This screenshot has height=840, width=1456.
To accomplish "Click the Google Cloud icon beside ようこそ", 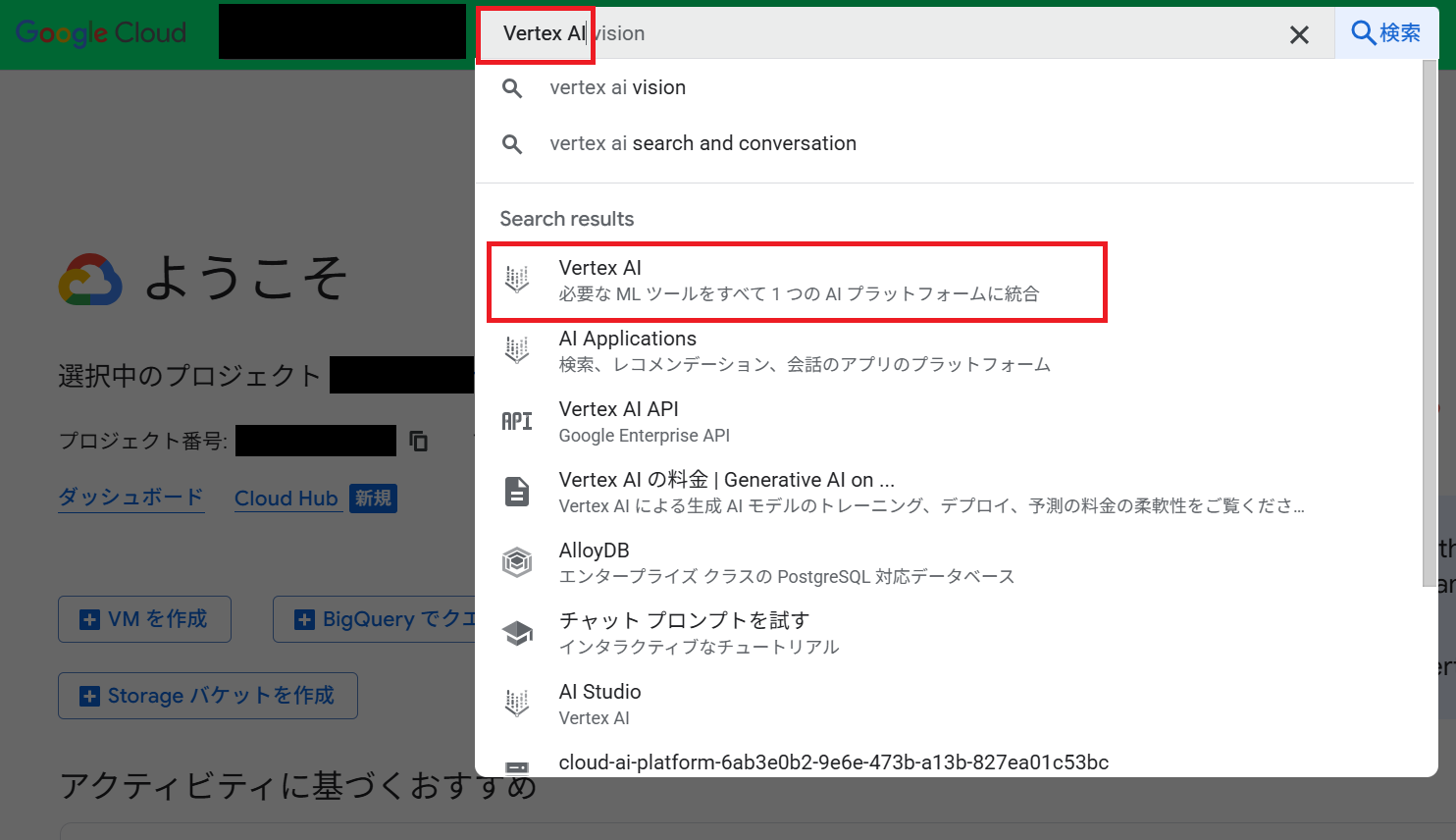I will (90, 279).
